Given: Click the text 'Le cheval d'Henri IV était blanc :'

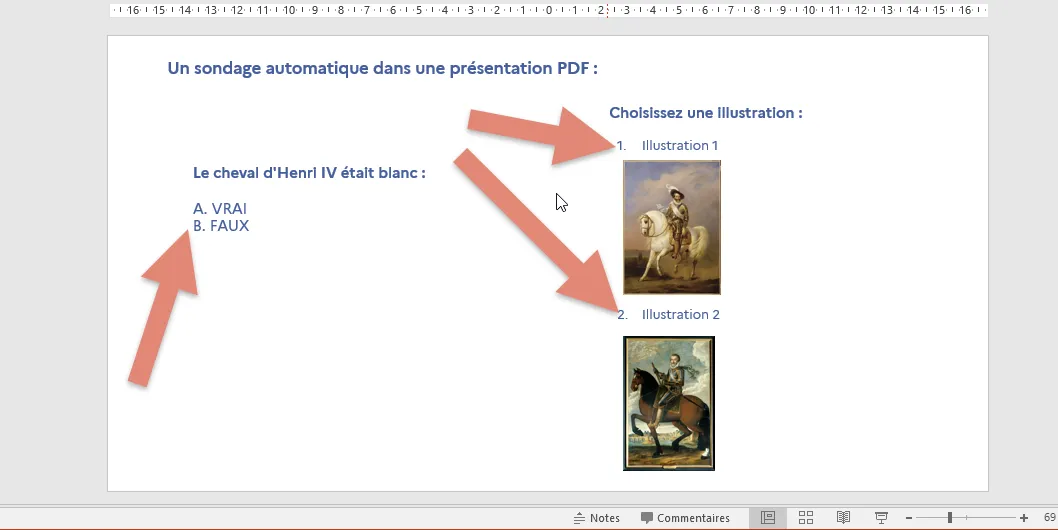Looking at the screenshot, I should click(309, 173).
